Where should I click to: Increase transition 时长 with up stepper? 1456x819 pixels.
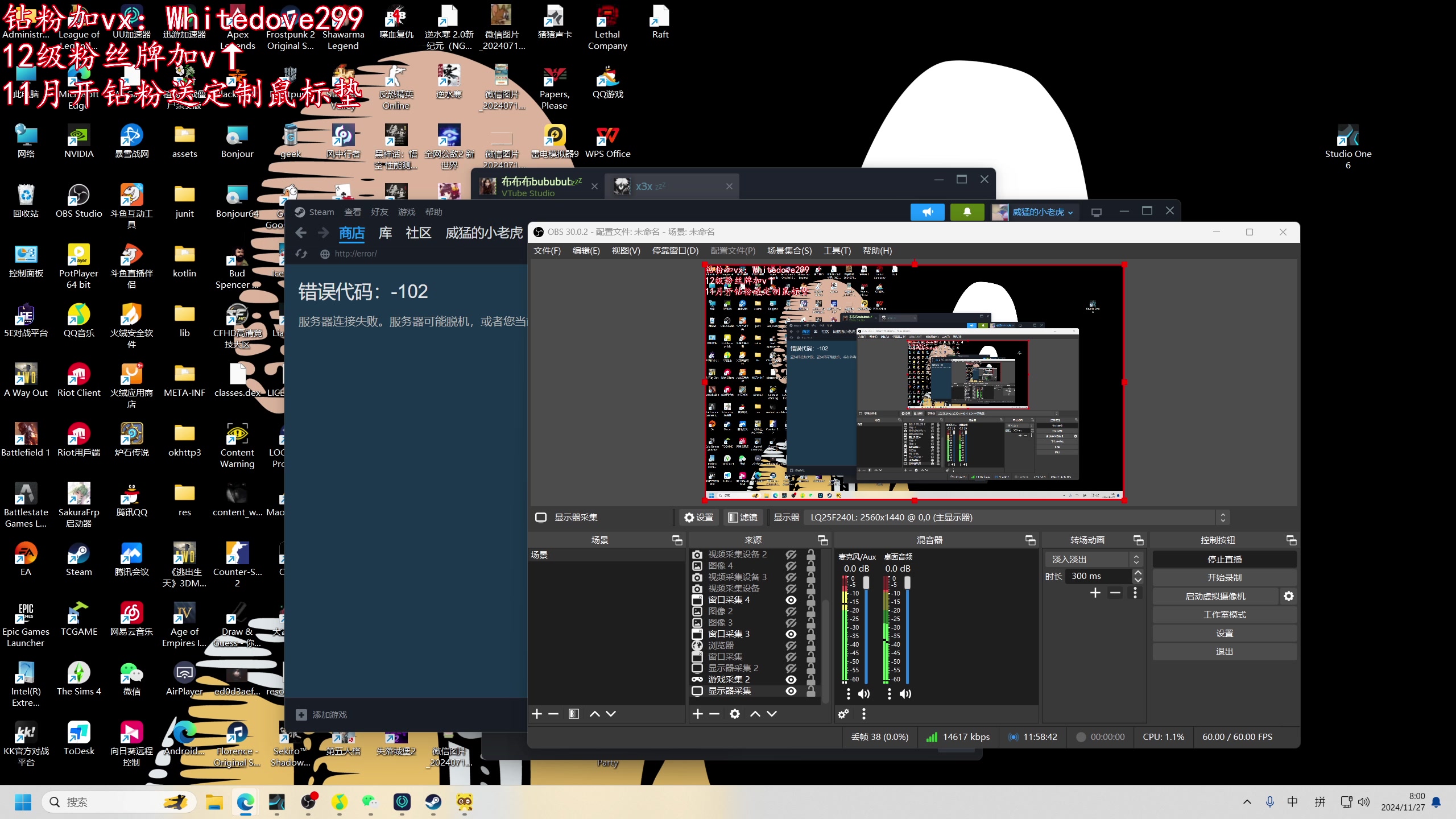click(x=1138, y=573)
